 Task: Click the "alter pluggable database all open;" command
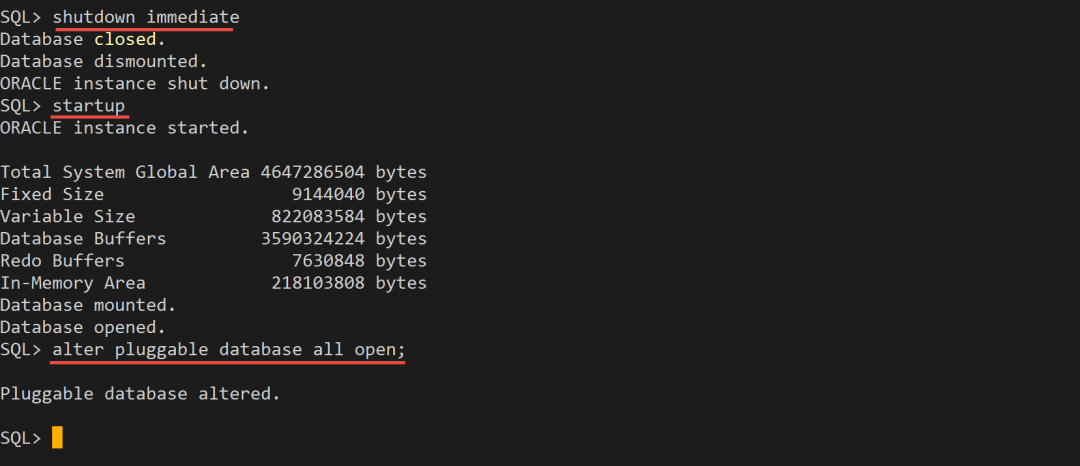coord(229,350)
